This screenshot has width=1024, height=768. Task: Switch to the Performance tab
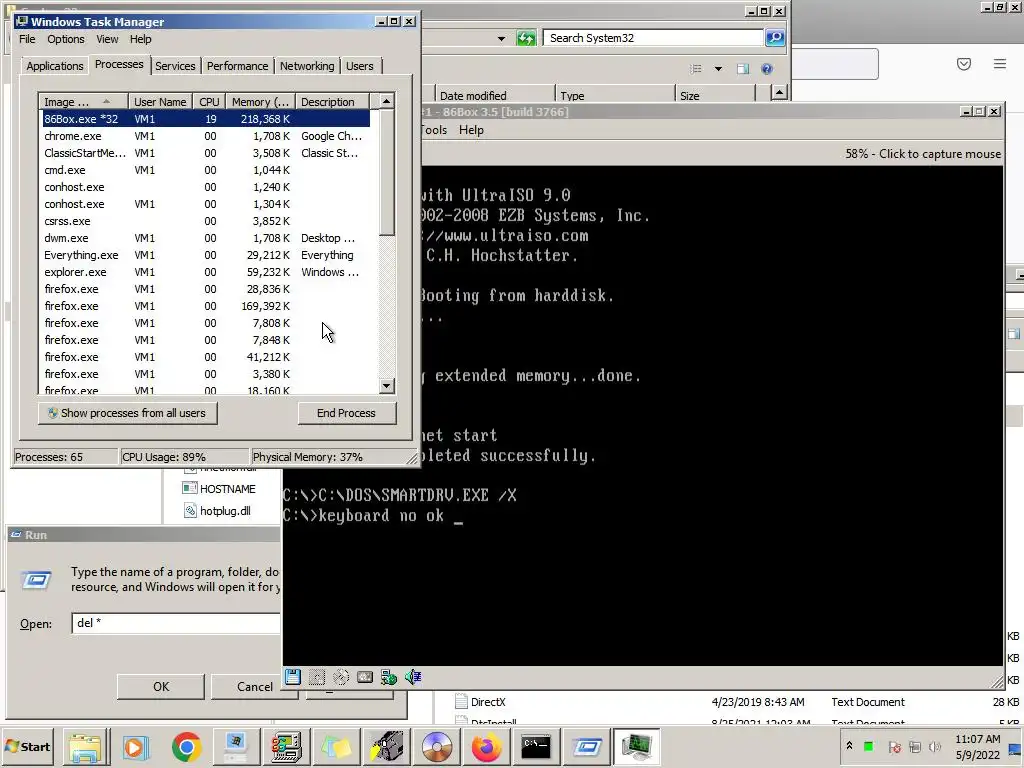coord(237,66)
